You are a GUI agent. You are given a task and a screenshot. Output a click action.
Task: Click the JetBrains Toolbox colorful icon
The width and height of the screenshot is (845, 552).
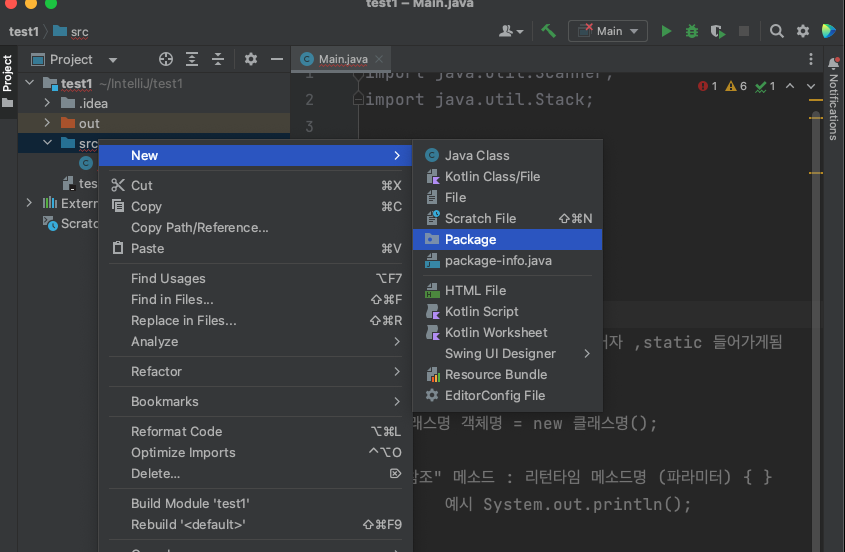[829, 31]
